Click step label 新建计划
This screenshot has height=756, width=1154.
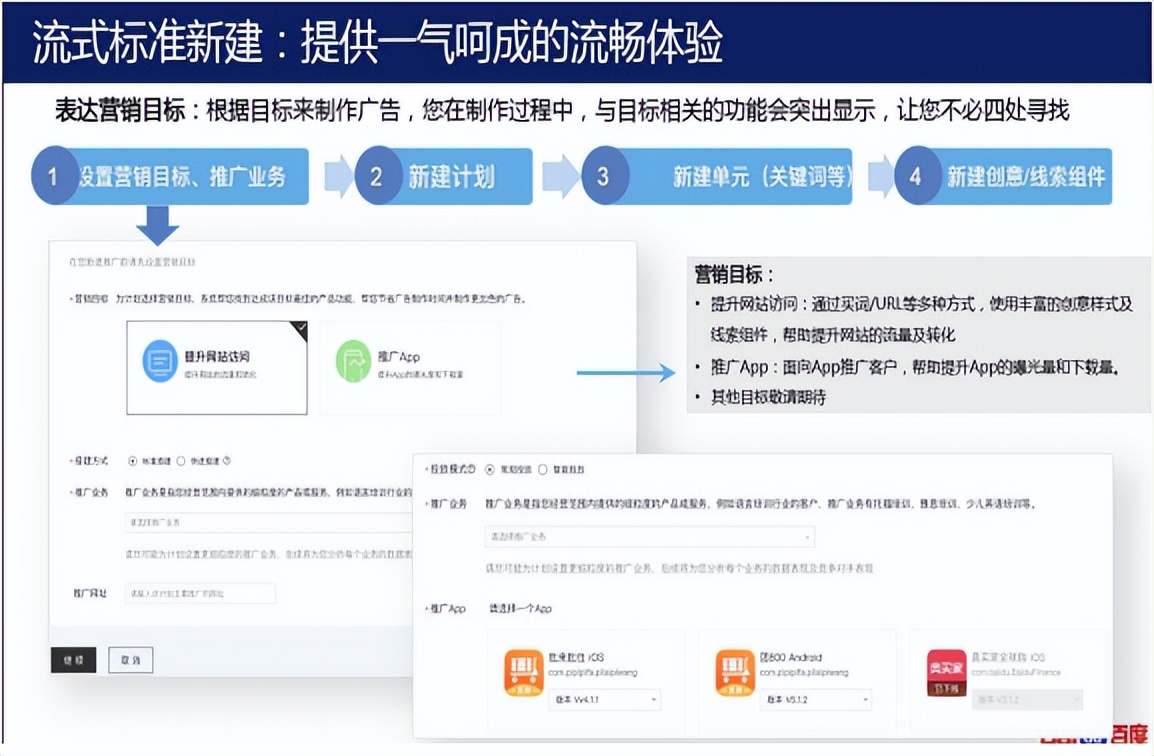pyautogui.click(x=451, y=177)
